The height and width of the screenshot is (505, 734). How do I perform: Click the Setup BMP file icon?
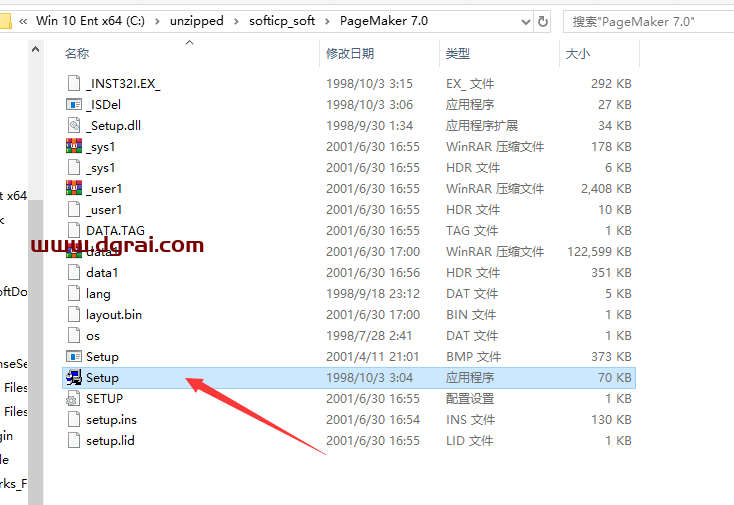74,357
